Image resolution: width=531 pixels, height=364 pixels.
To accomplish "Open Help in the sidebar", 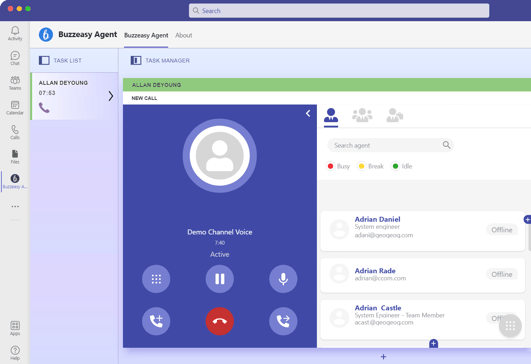I will 15,353.
